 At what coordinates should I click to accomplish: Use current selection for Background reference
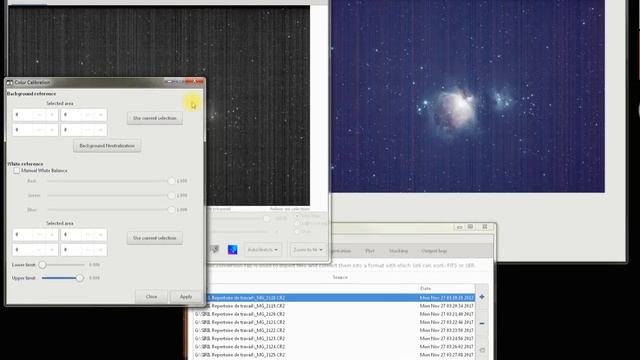point(155,118)
